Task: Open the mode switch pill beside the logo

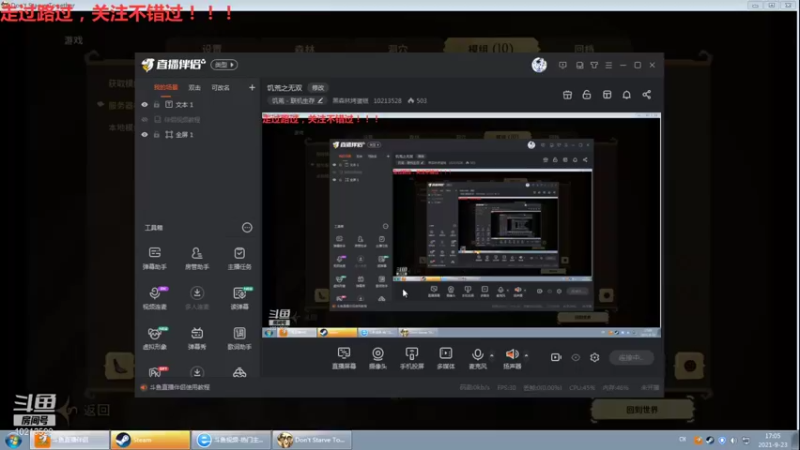Action: pos(224,65)
